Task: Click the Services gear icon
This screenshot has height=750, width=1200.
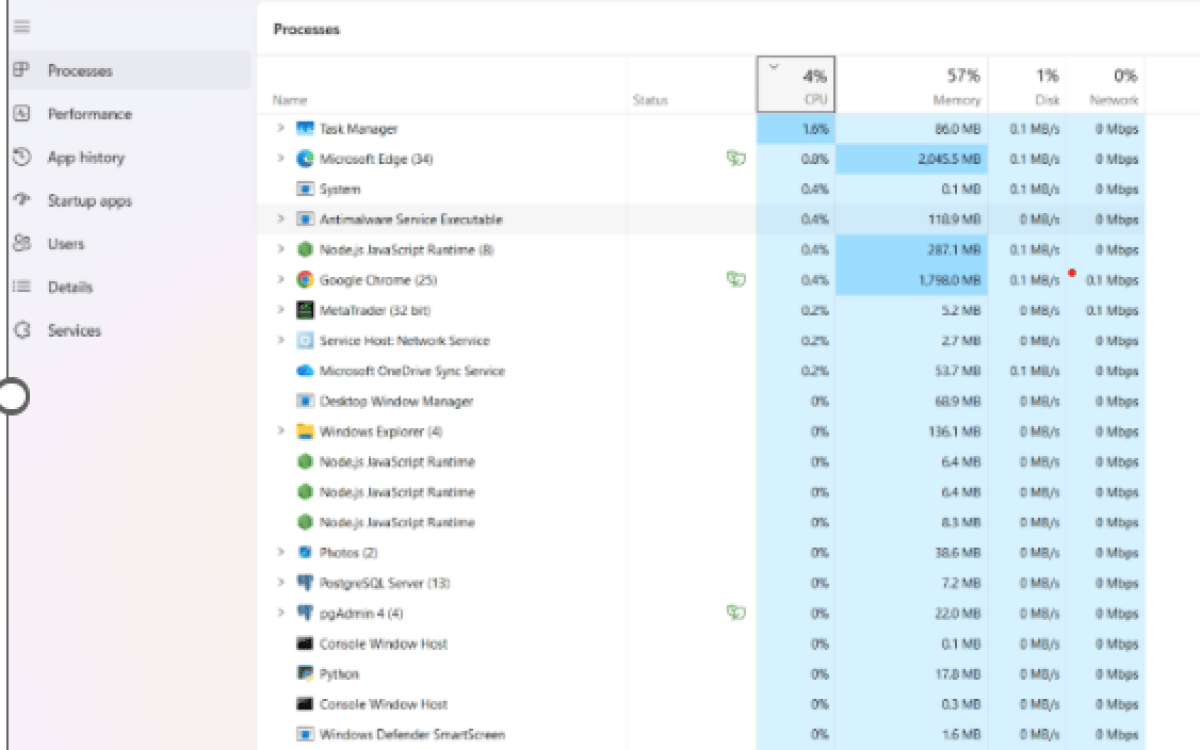Action: click(x=21, y=330)
